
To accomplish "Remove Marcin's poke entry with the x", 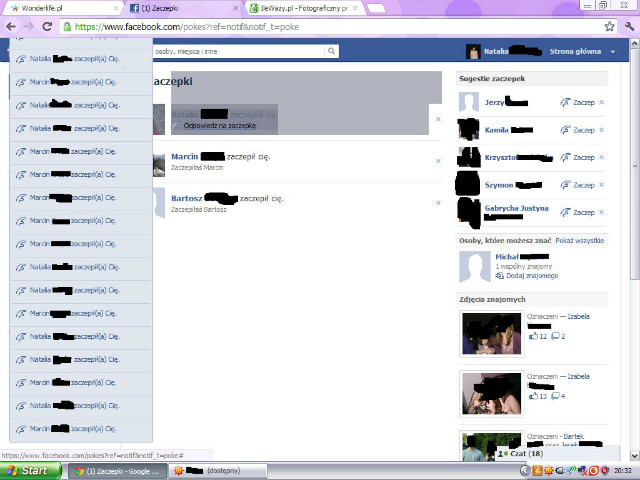I will (438, 161).
